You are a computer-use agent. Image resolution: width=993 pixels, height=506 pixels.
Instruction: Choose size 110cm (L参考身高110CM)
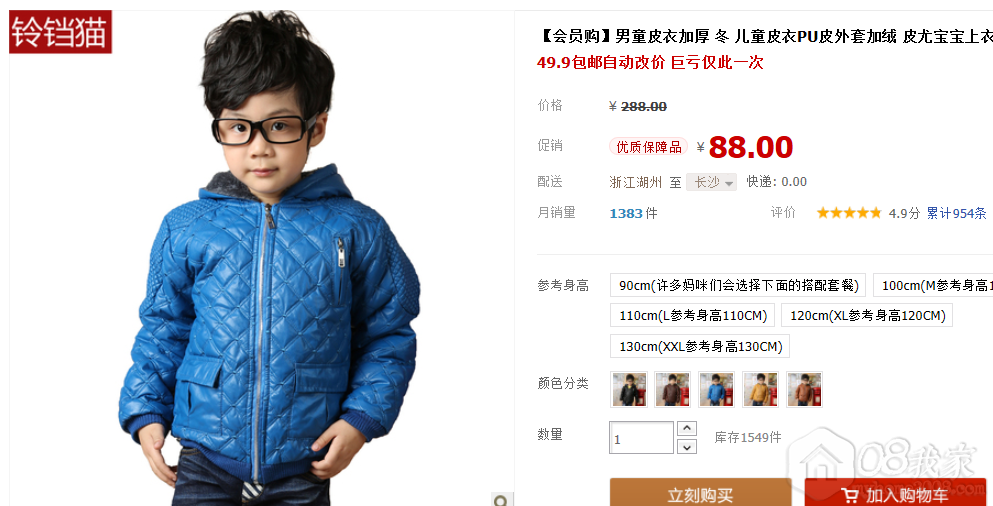(x=692, y=315)
